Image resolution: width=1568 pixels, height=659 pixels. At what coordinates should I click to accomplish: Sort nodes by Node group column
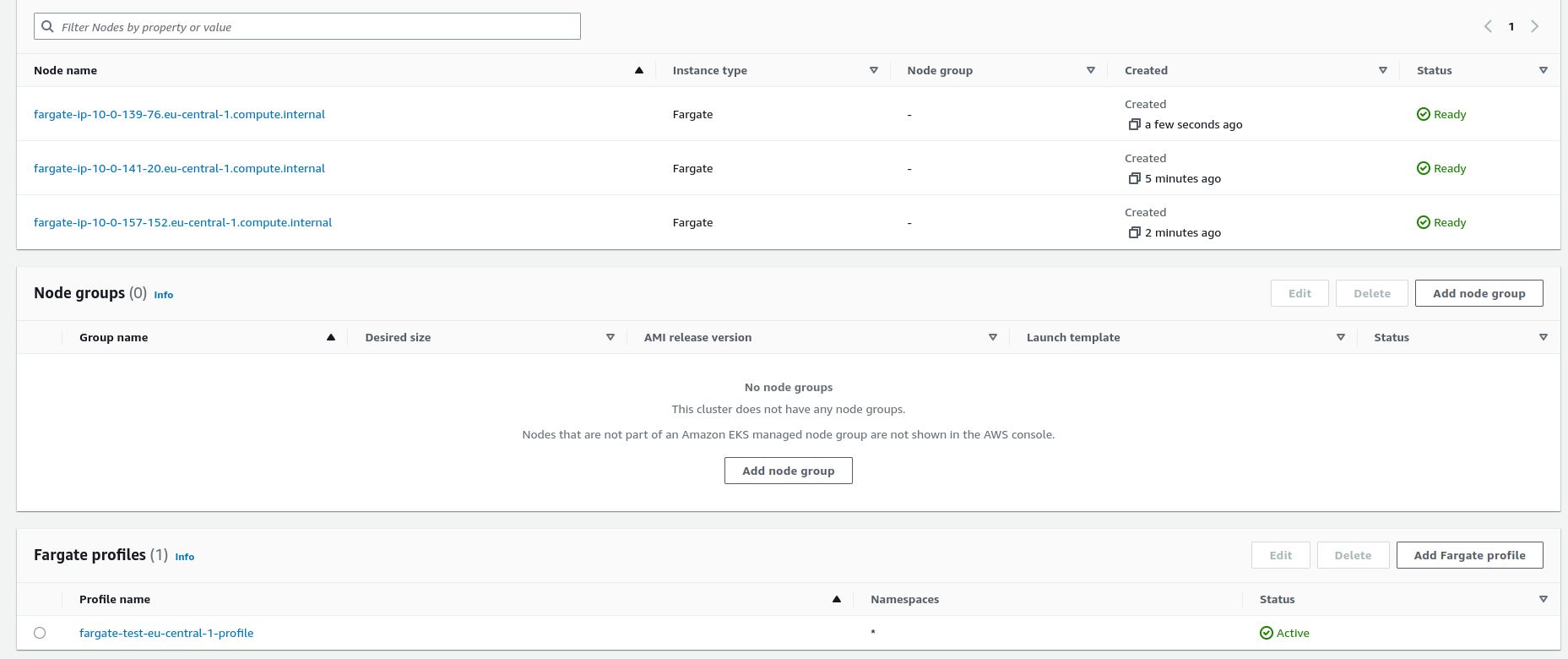tap(1091, 70)
